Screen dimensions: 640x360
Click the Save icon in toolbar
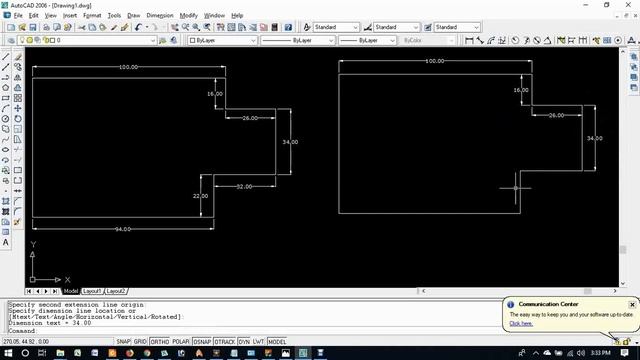pos(33,27)
